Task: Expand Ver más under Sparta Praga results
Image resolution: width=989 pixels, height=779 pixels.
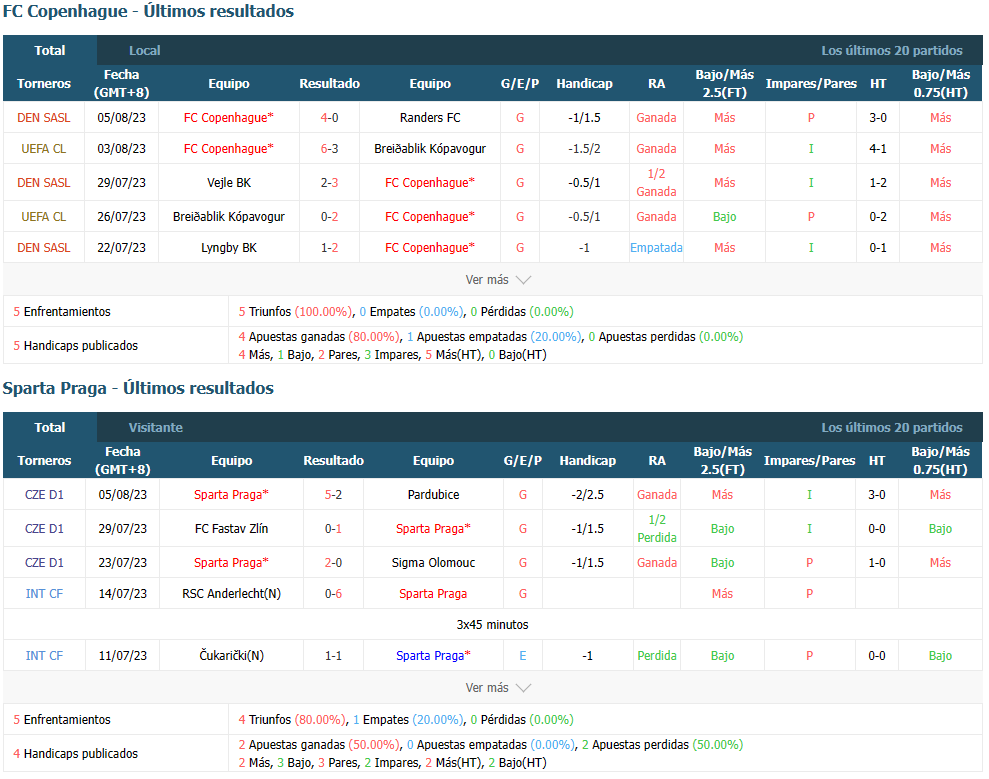Action: coord(498,688)
